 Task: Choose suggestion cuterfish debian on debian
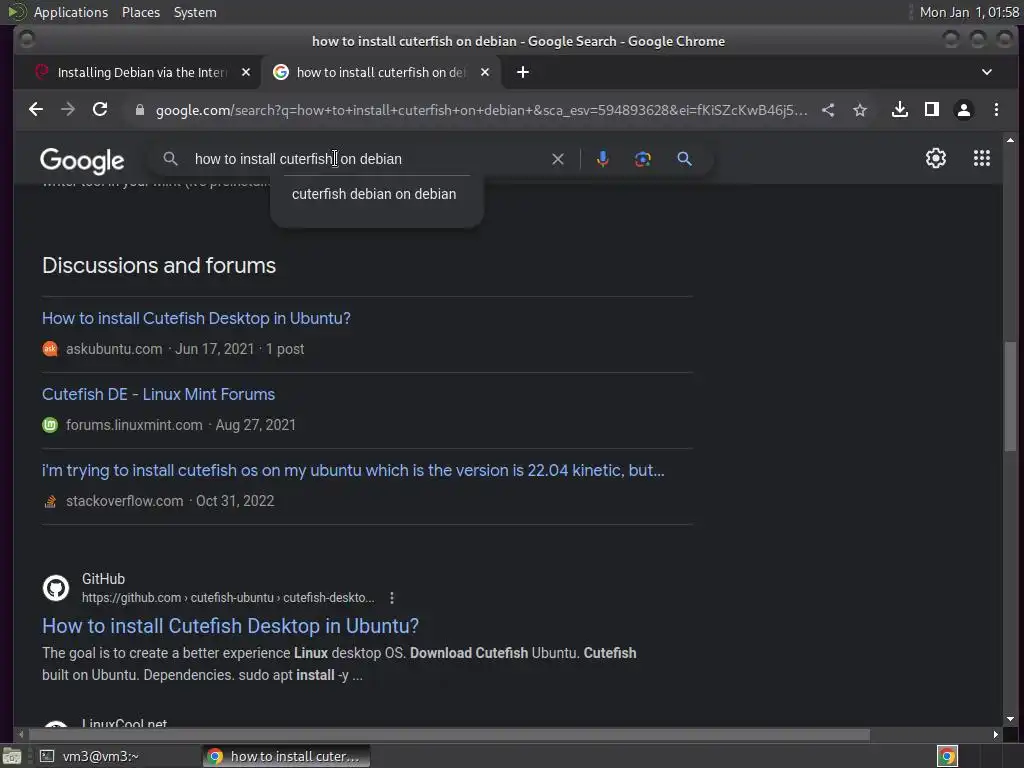[374, 194]
